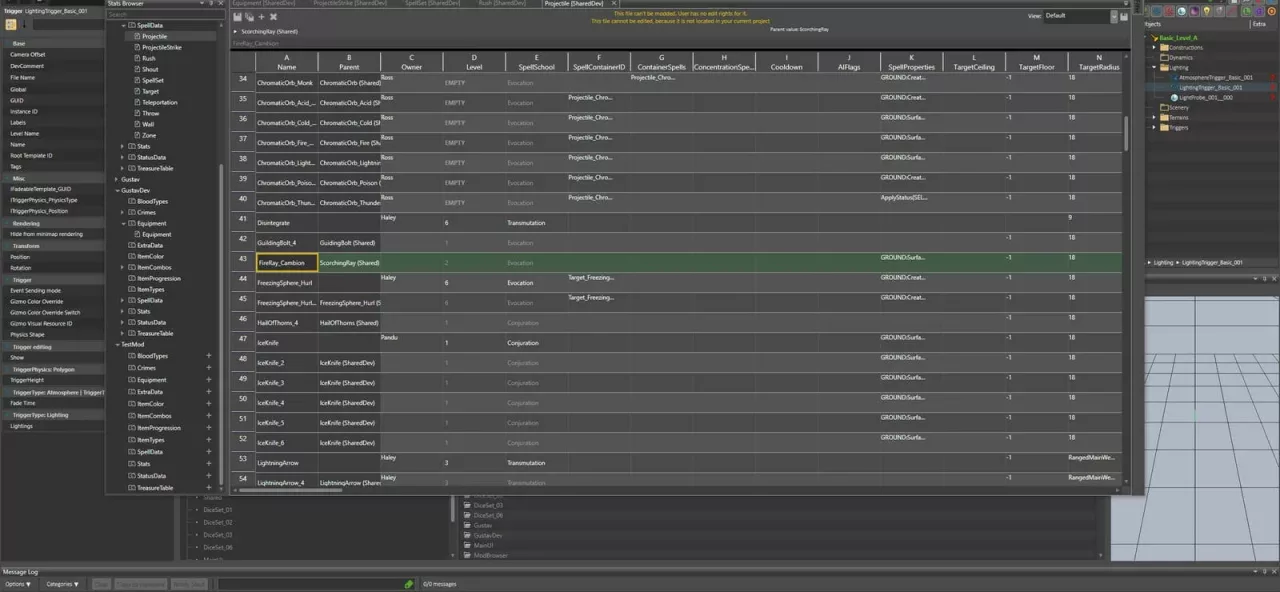Select the FireRay_Cambion name cell

pyautogui.click(x=287, y=262)
